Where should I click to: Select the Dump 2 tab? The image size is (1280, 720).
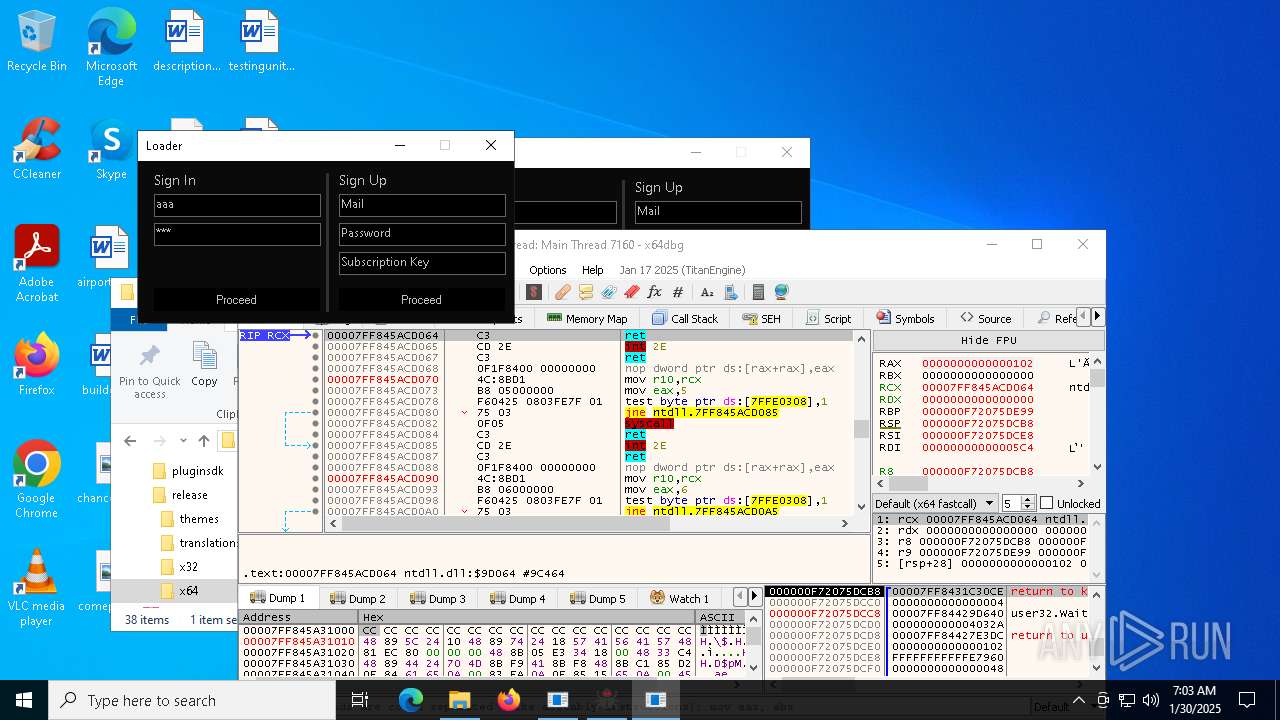pos(357,598)
